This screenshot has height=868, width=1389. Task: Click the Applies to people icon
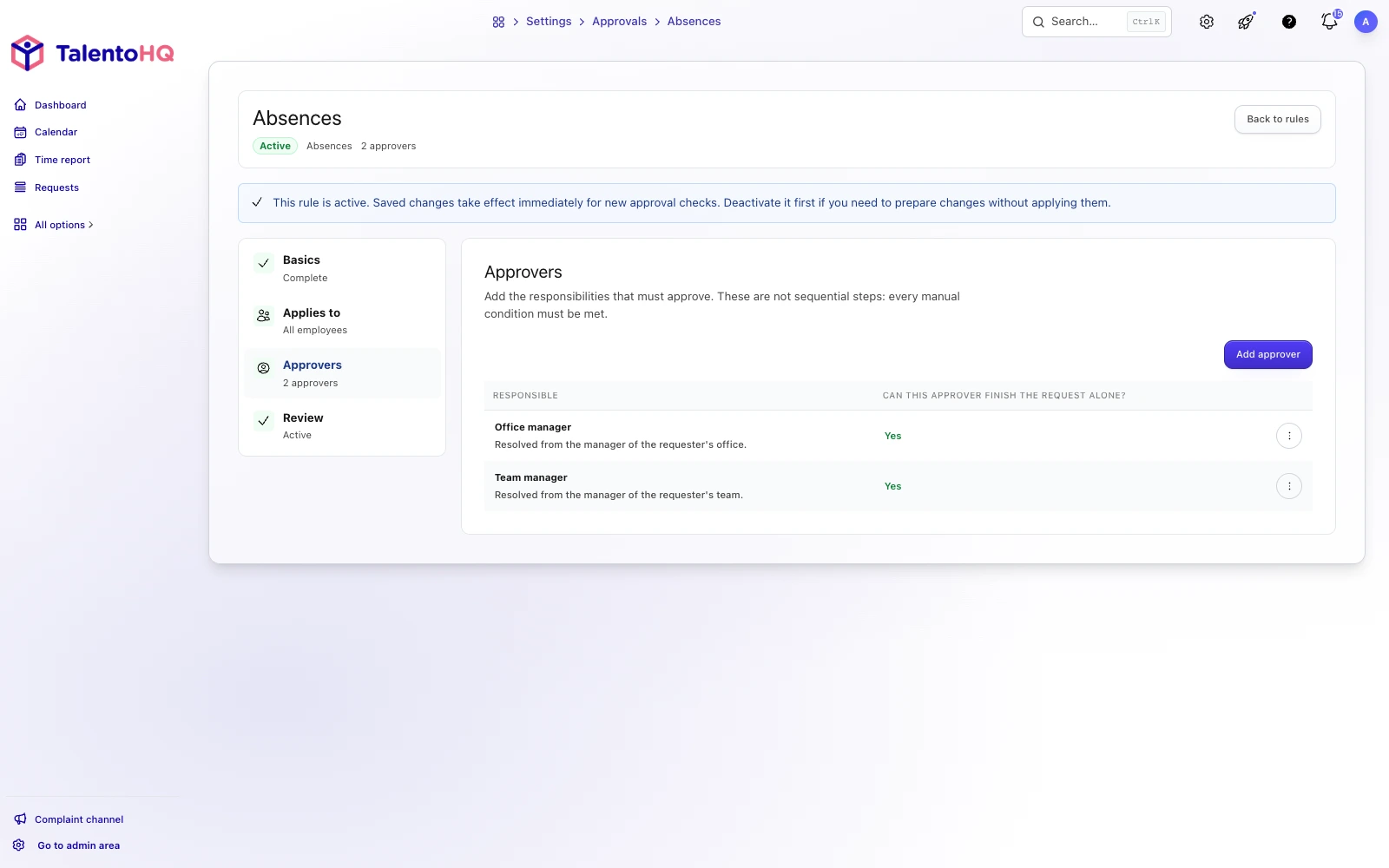pyautogui.click(x=264, y=316)
